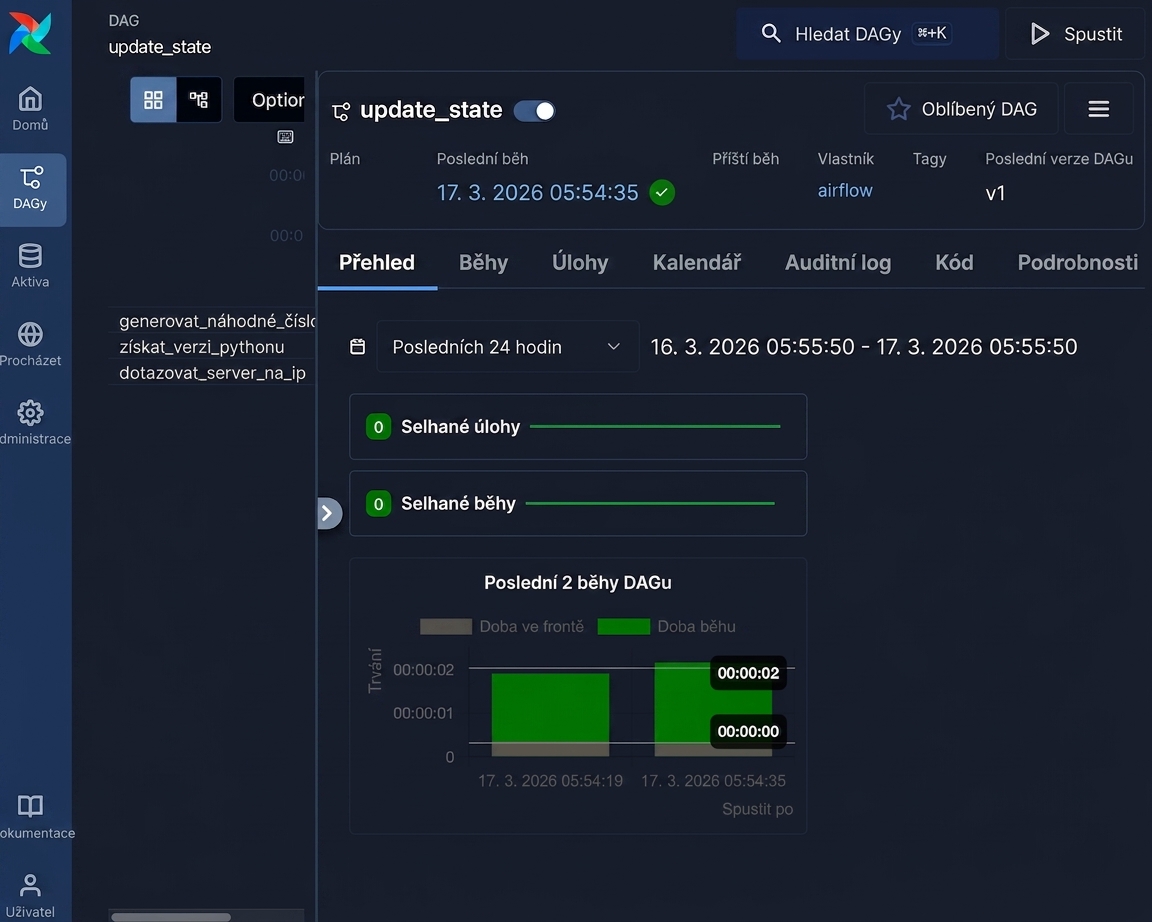Open the Kód tab
This screenshot has width=1152, height=922.
coord(954,263)
